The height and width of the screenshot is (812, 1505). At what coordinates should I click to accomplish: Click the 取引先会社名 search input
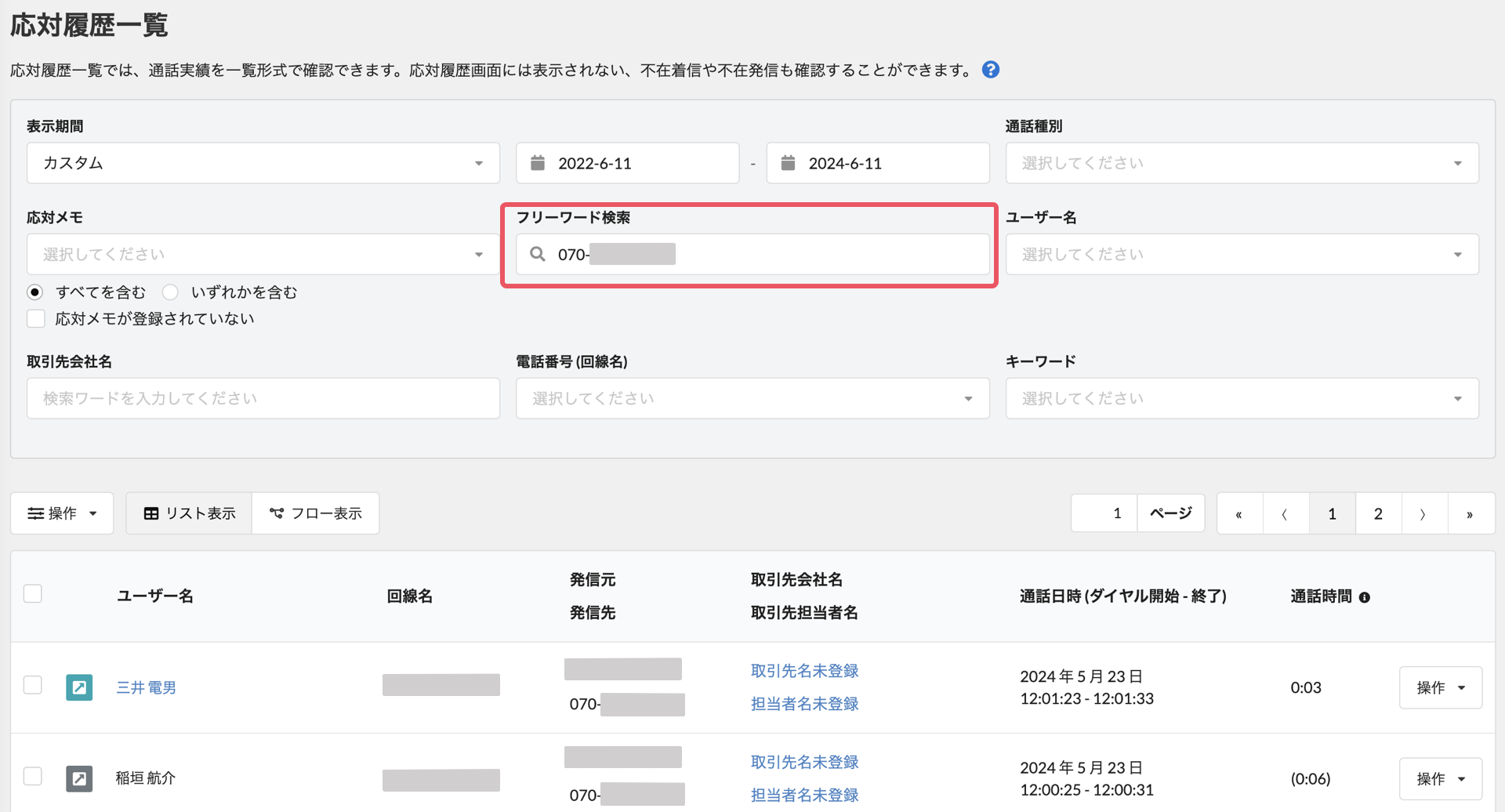tap(263, 398)
